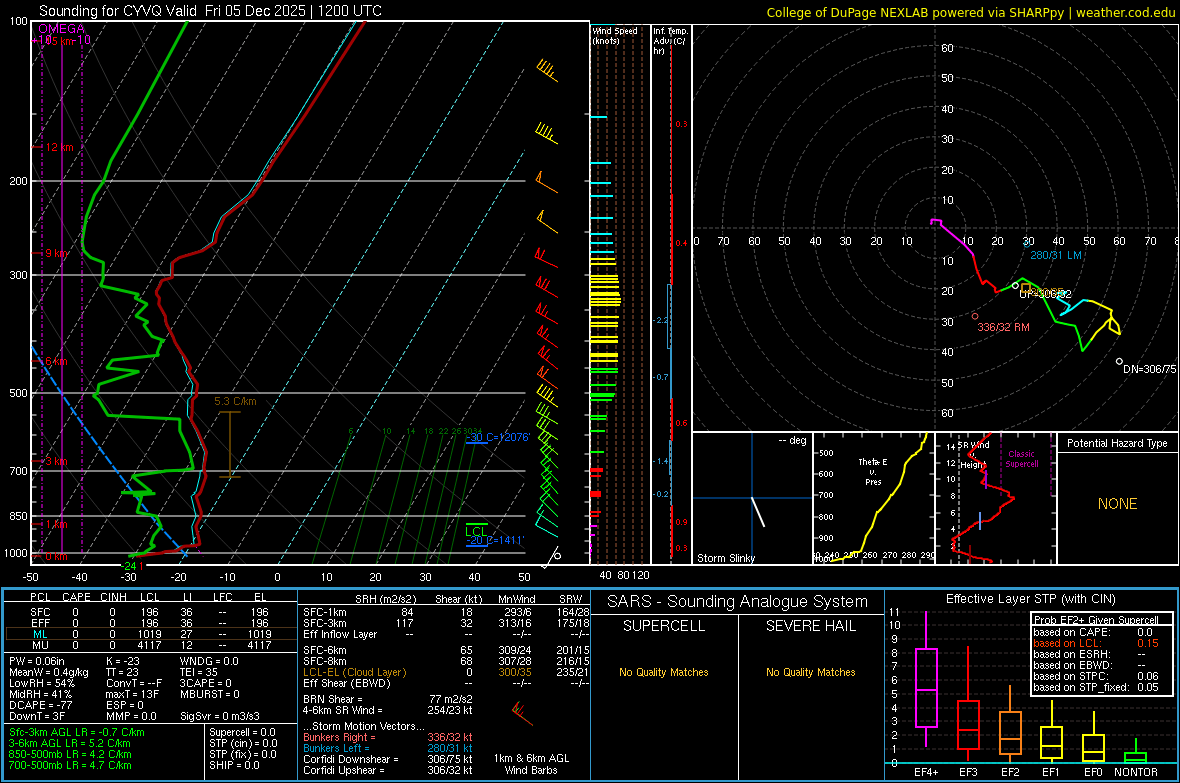Click the LCL-EL (Cloud Layer) row label
Screen dimensions: 1180x783
354,672
